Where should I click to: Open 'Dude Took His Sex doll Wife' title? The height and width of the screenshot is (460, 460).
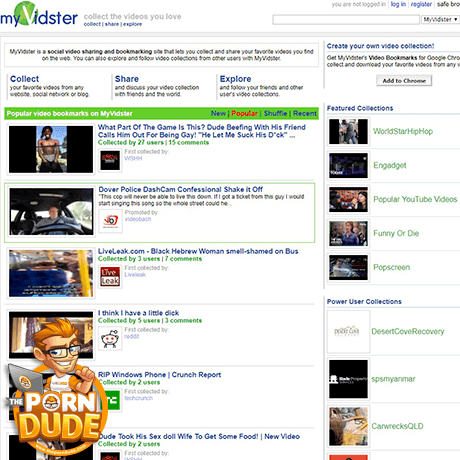[x=199, y=436]
